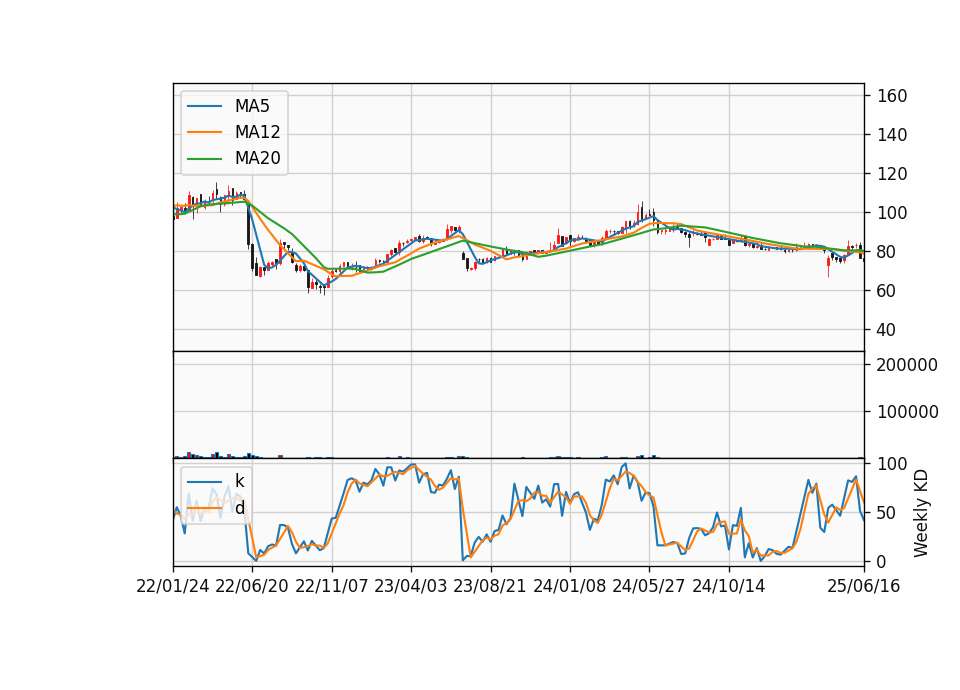The width and height of the screenshot is (960, 690).
Task: Click the orange MA12 legend line sample
Action: (x=204, y=132)
